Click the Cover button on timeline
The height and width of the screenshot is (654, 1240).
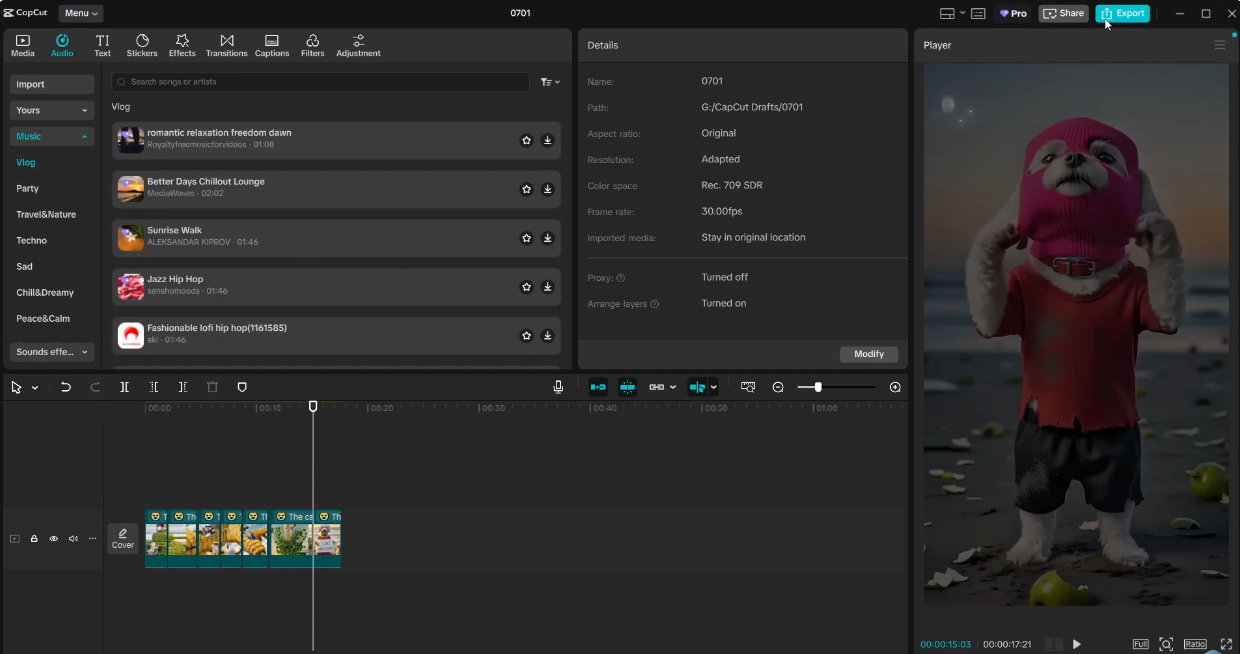pyautogui.click(x=123, y=538)
